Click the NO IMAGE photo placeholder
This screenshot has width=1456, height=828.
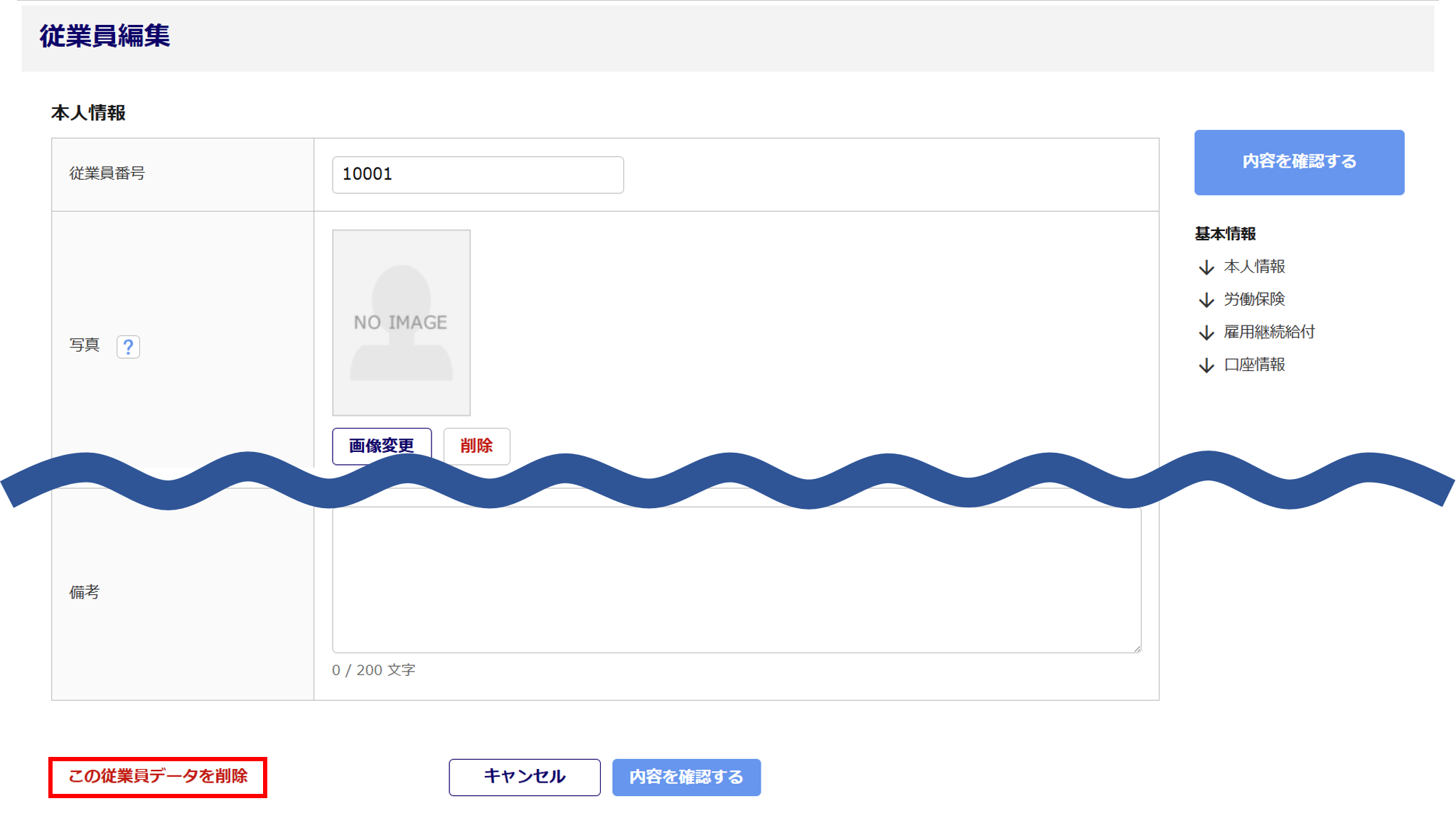pyautogui.click(x=401, y=322)
